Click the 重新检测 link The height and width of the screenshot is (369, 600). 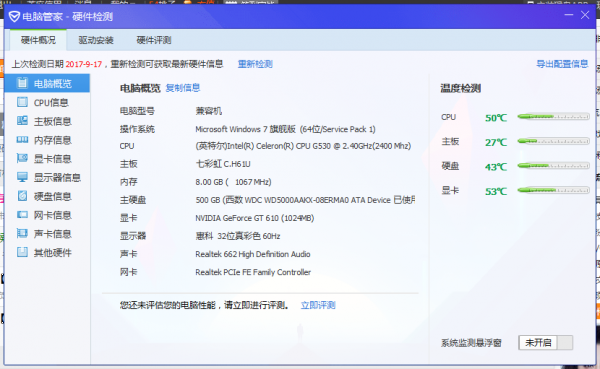[x=255, y=64]
